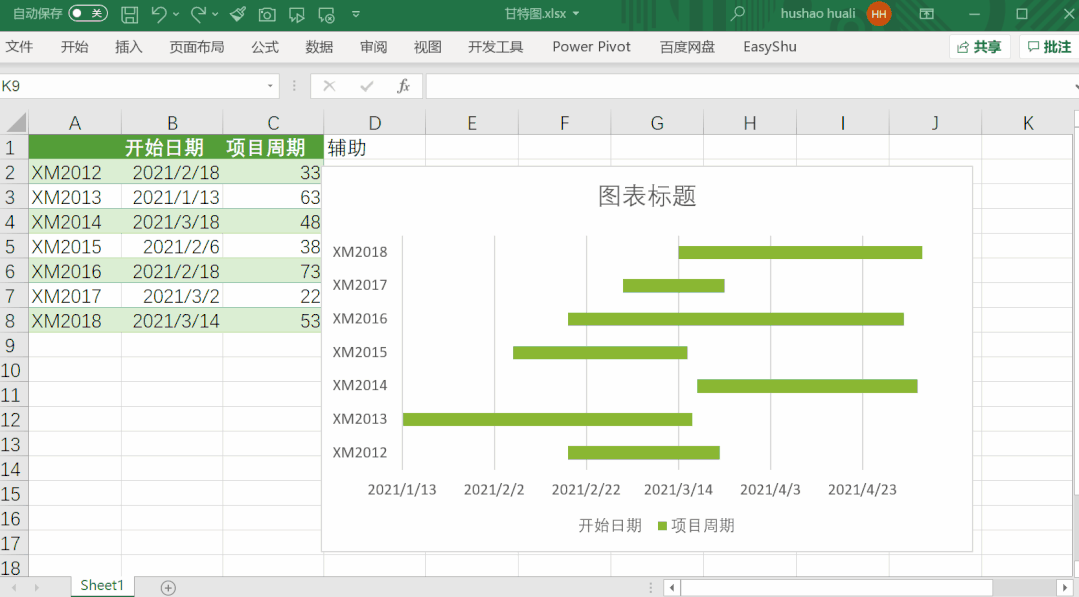Switch to the 页面布局 tab
Screen dimensions: 1079x597
tap(197, 47)
